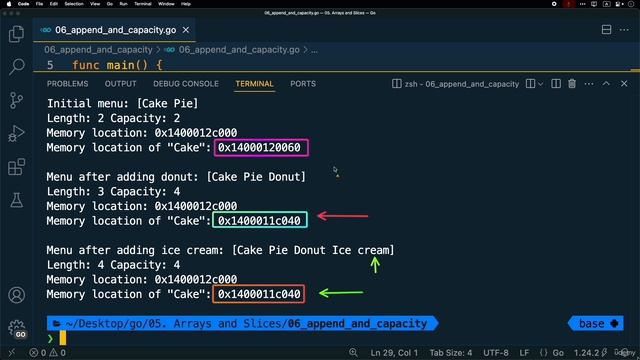640x360 pixels.
Task: Open the Source Control view
Action: (16, 100)
